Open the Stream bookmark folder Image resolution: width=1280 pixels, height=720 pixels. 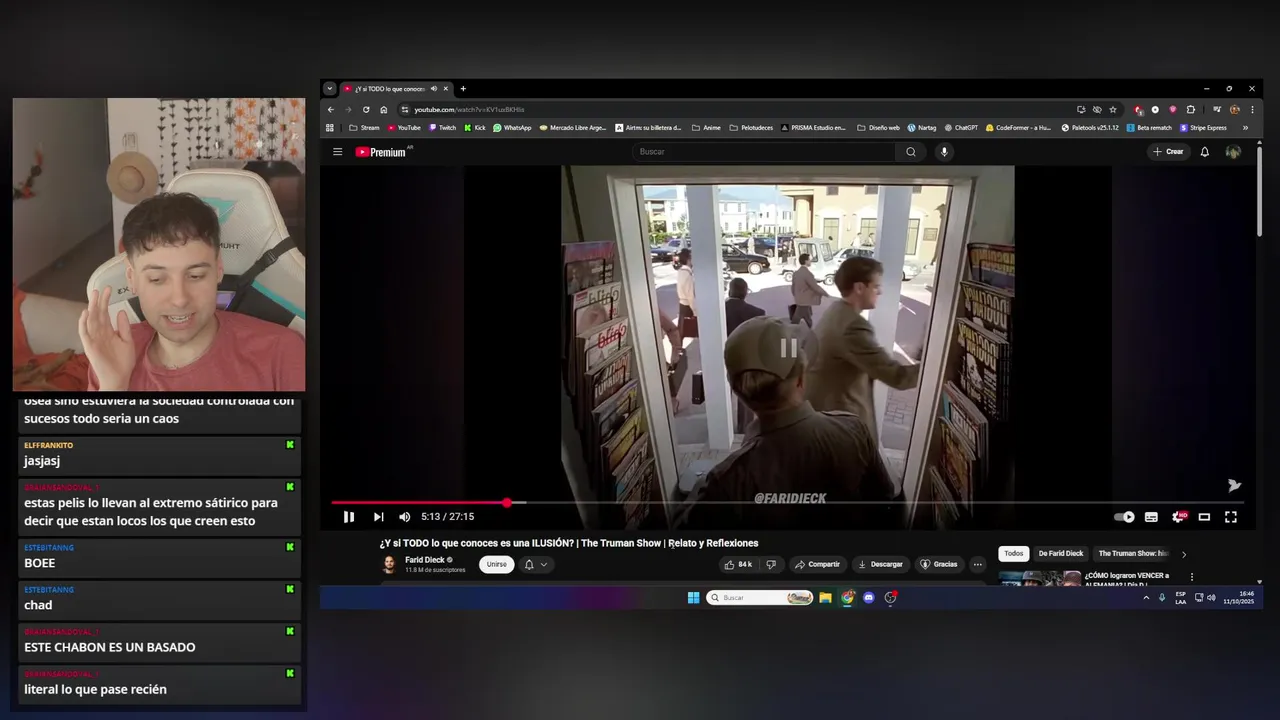coord(364,128)
